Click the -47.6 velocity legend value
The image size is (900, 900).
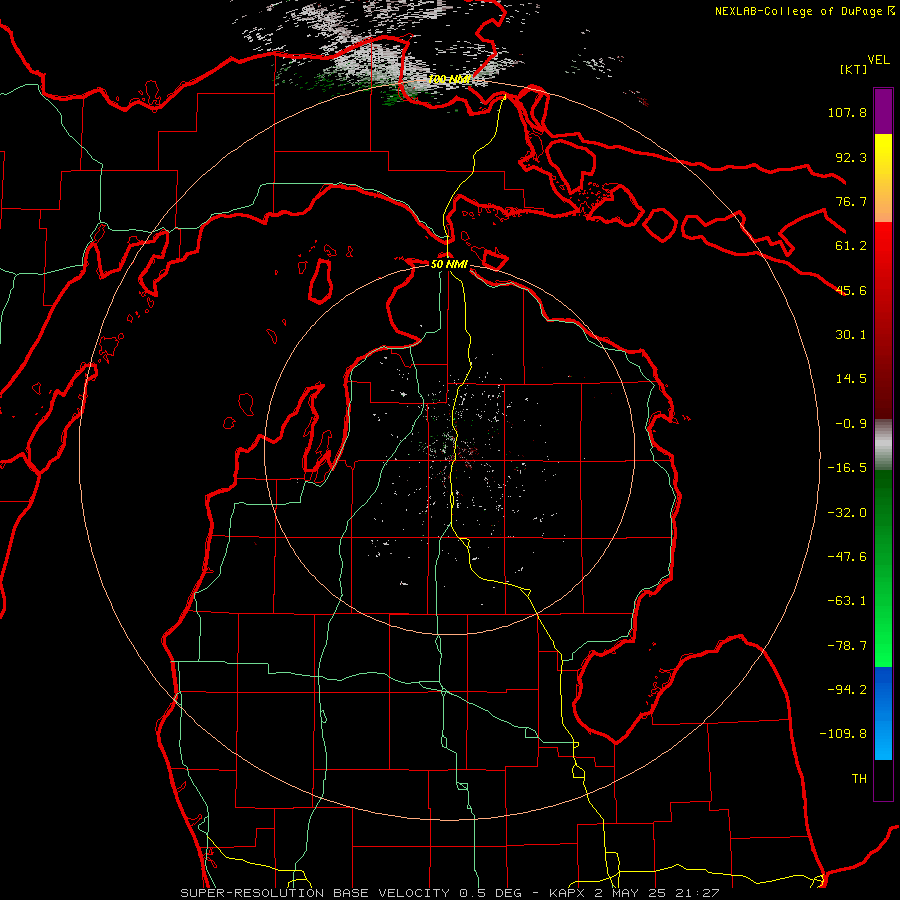[847, 557]
